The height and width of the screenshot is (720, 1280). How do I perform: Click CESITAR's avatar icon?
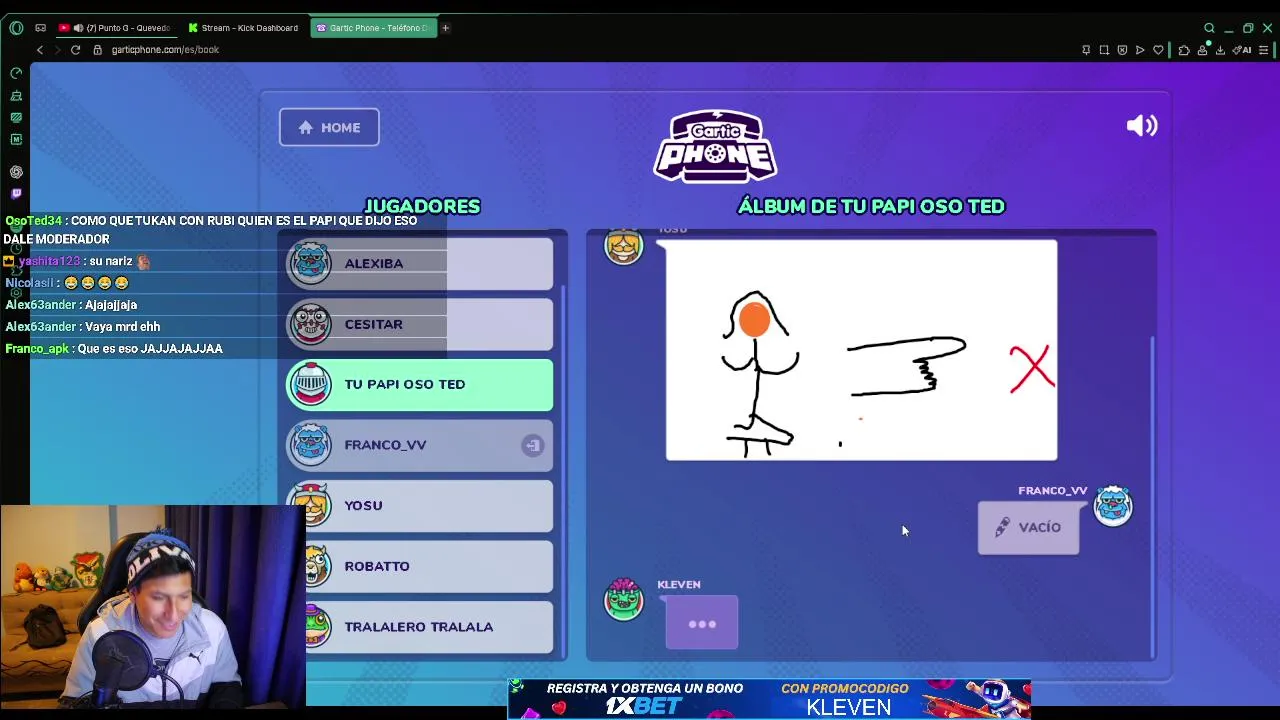[x=310, y=324]
